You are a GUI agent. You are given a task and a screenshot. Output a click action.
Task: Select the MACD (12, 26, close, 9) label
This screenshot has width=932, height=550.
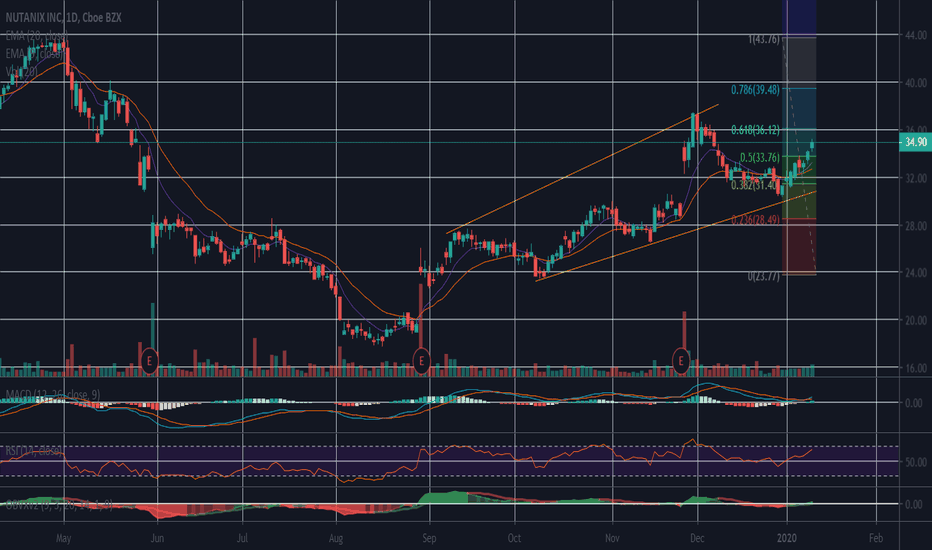pos(52,394)
